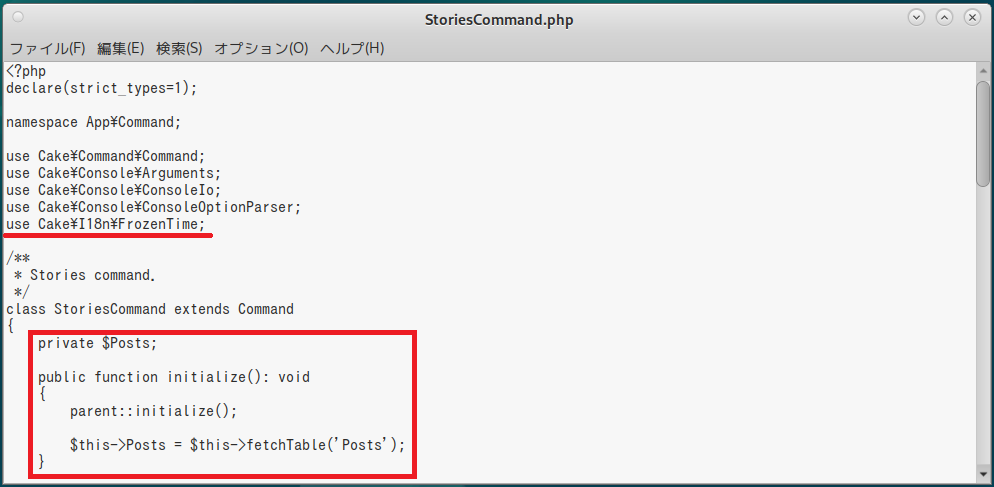The image size is (994, 487).
Task: Open the オプション(O) menu
Action: pos(261,48)
